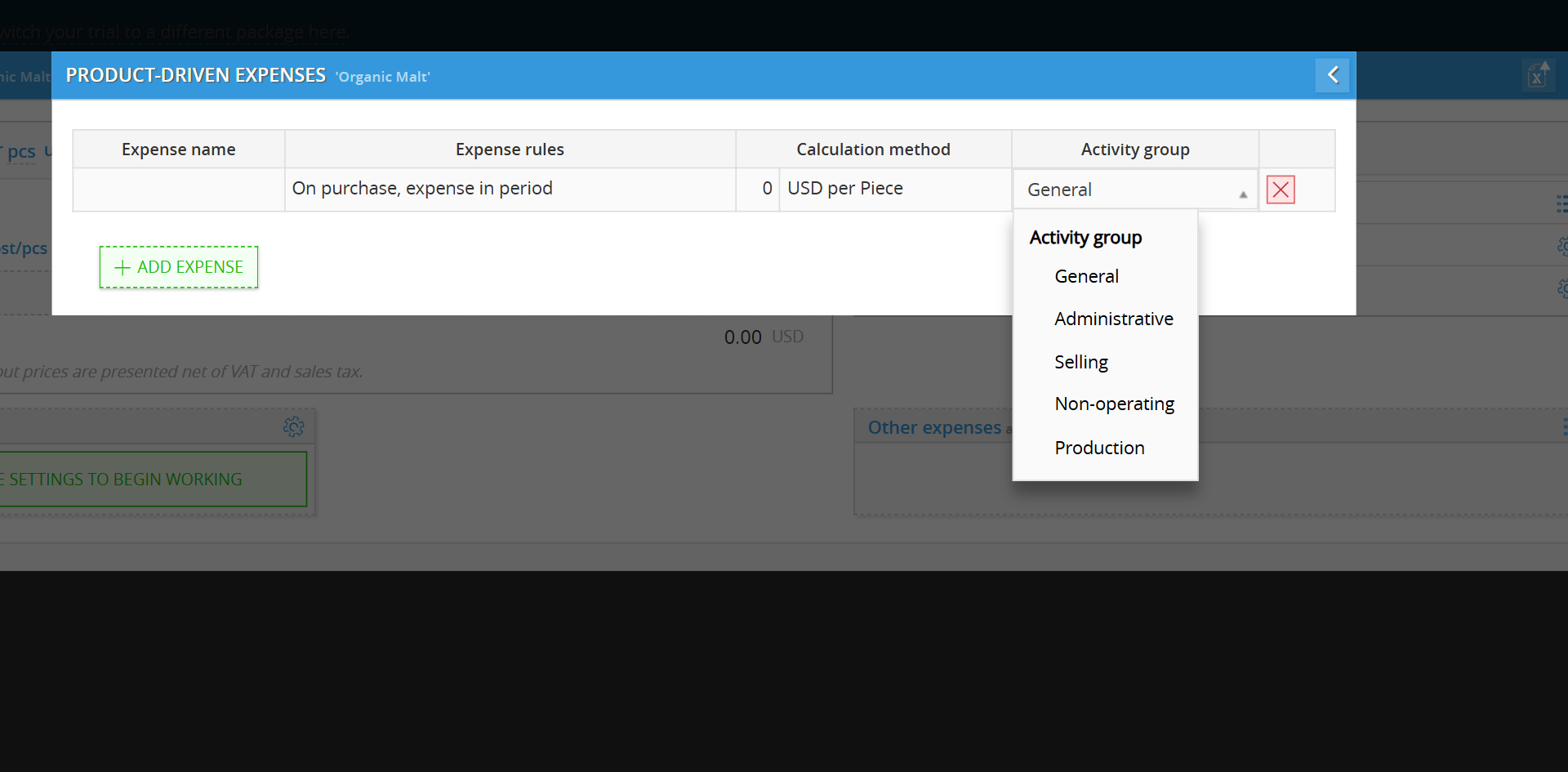Screen dimensions: 1568x772
Task: Open the 'On purchase, expense in period' rule
Action: click(422, 189)
